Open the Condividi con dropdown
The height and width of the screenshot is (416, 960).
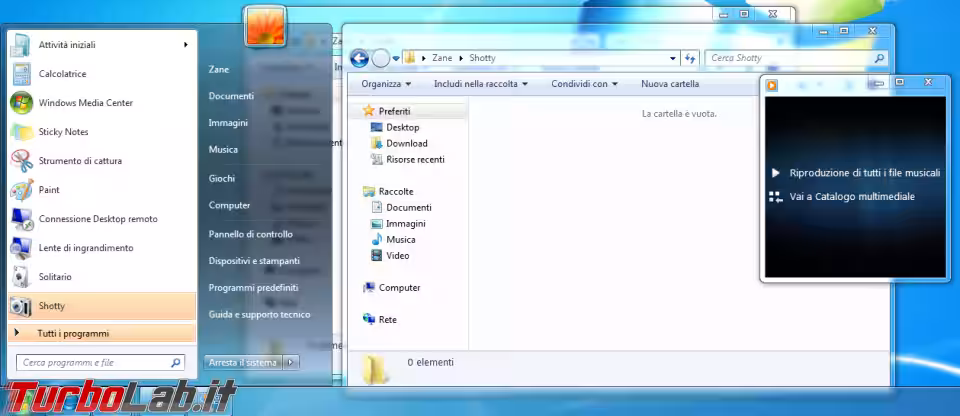click(584, 84)
